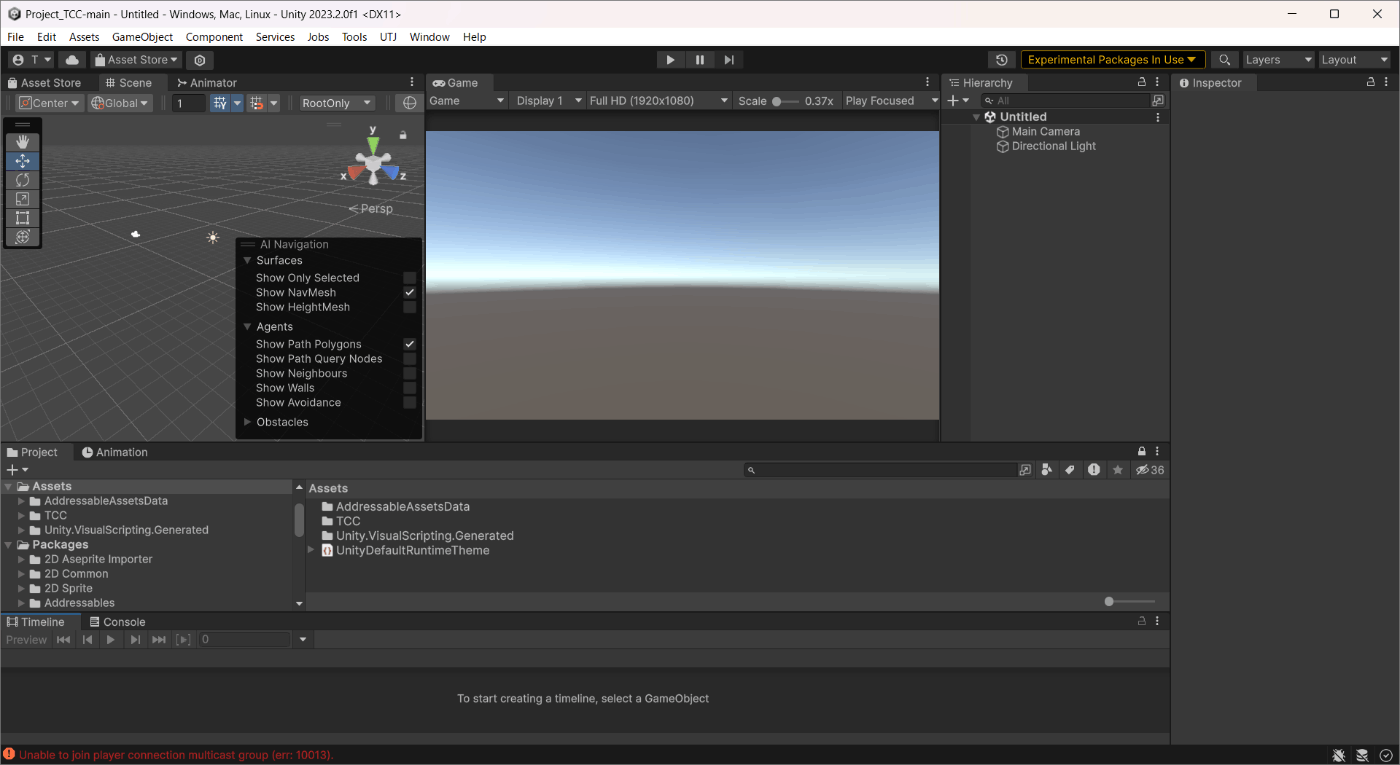Uncheck Show NavMesh
This screenshot has width=1400, height=765.
point(409,293)
